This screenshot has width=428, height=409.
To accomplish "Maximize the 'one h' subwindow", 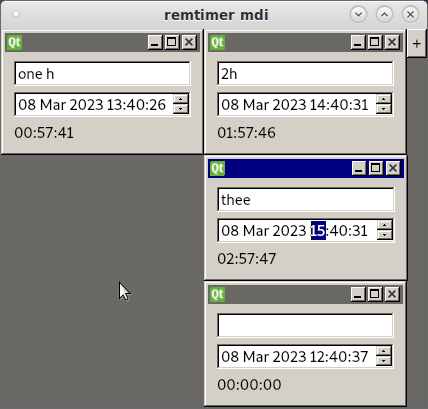I will click(x=172, y=42).
